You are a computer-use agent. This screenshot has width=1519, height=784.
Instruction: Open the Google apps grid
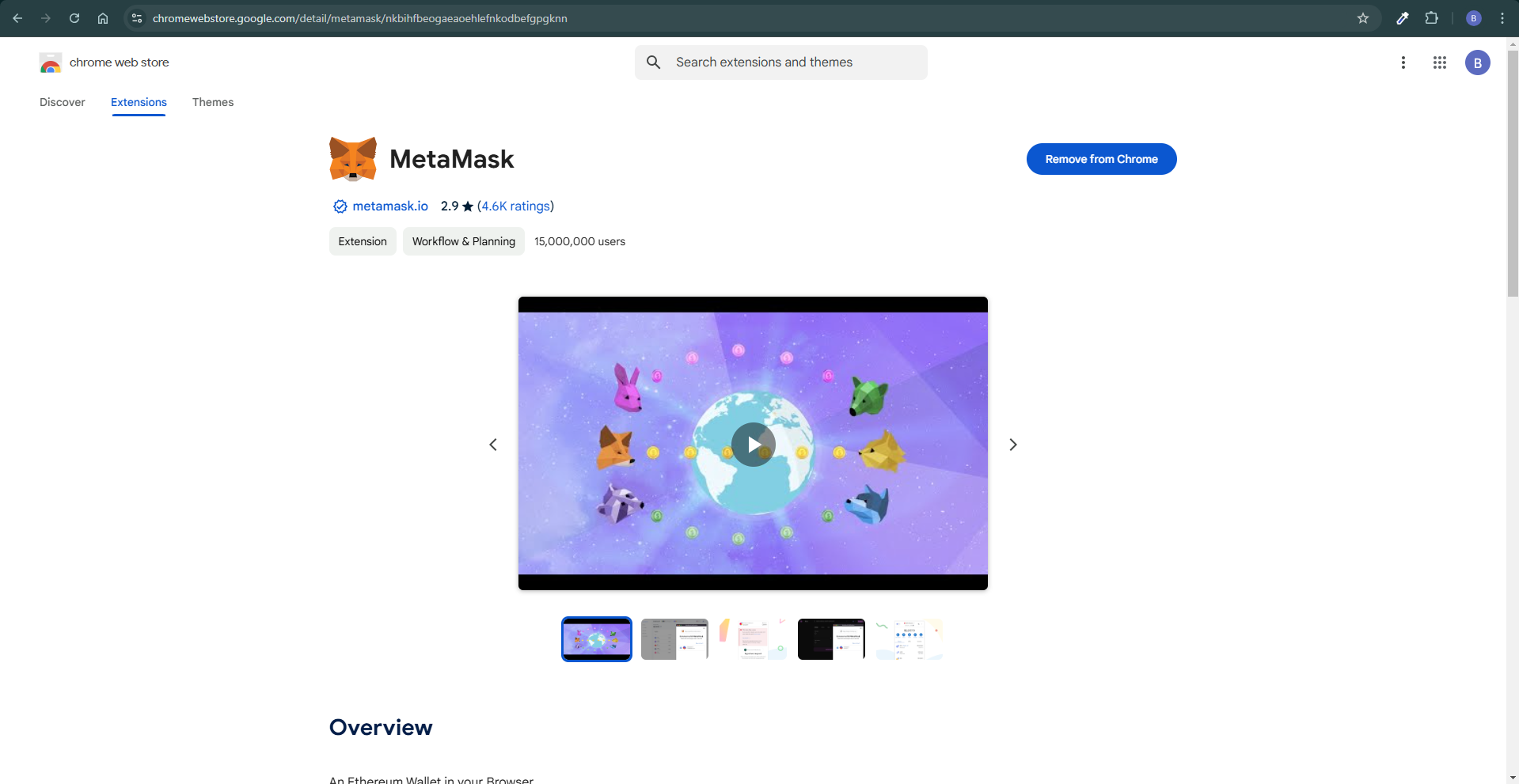[x=1439, y=62]
